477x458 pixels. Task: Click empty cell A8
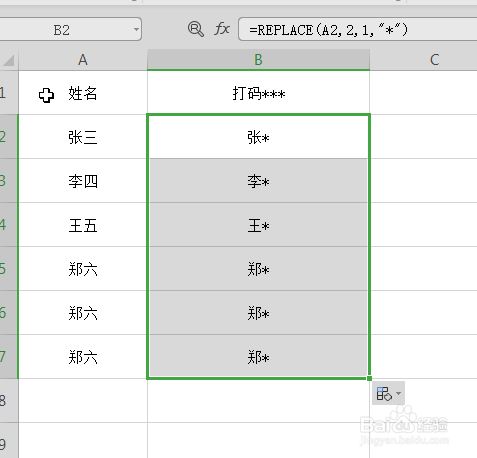[x=83, y=401]
